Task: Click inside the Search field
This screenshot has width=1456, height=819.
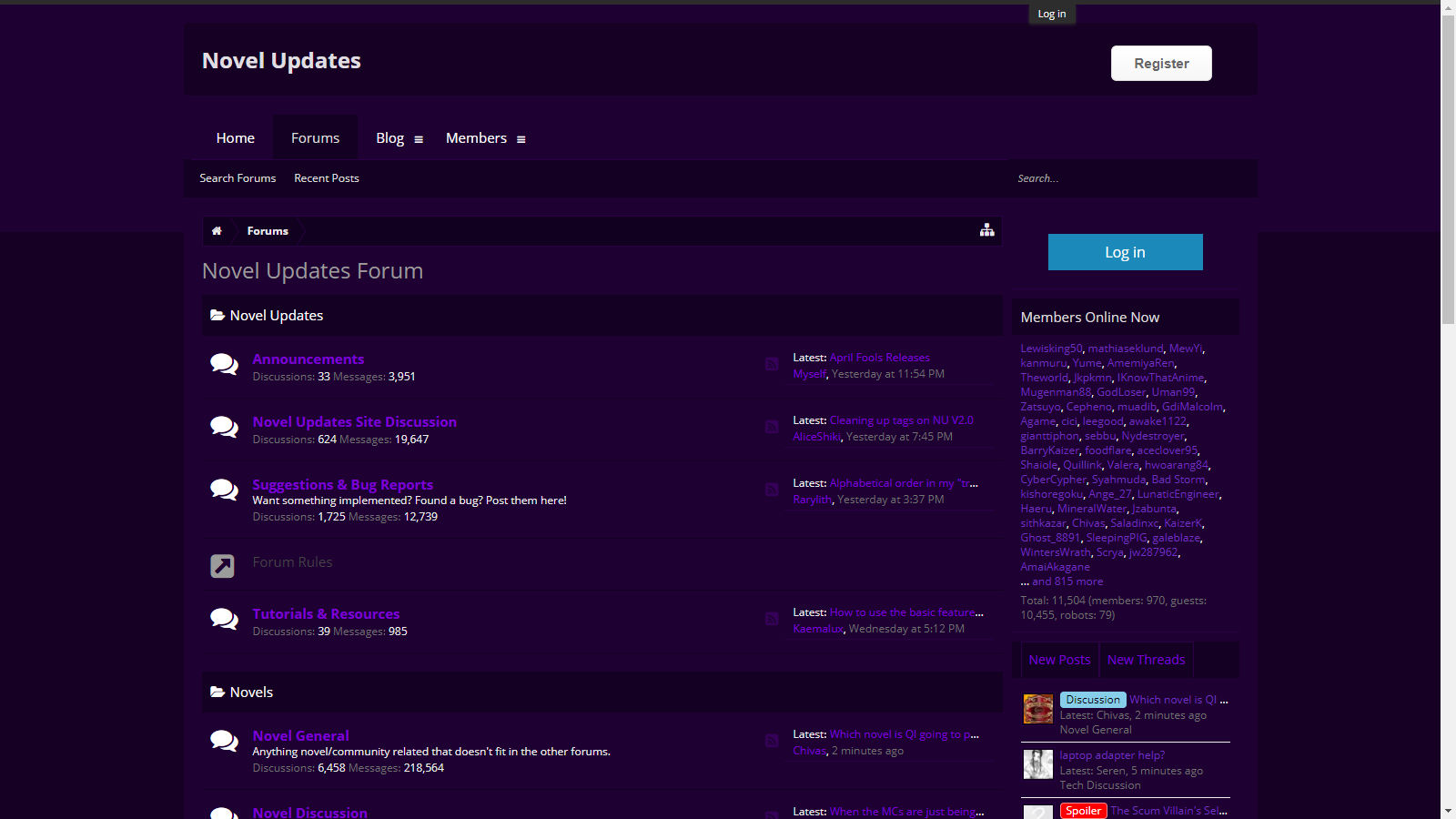Action: pyautogui.click(x=1092, y=178)
